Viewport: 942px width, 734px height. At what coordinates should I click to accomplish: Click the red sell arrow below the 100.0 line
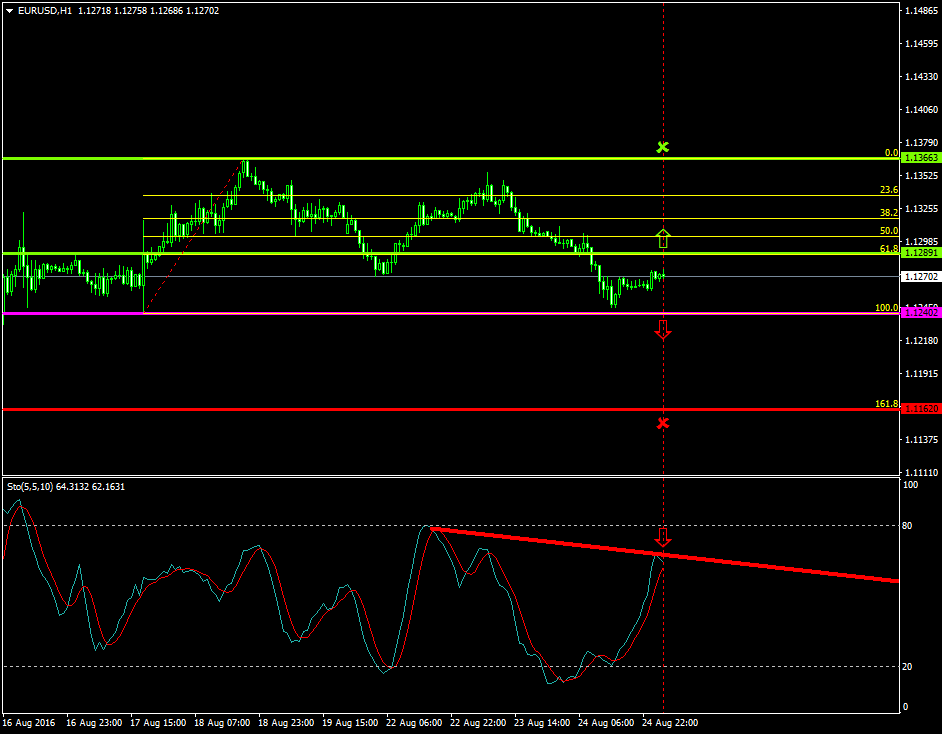pos(663,330)
